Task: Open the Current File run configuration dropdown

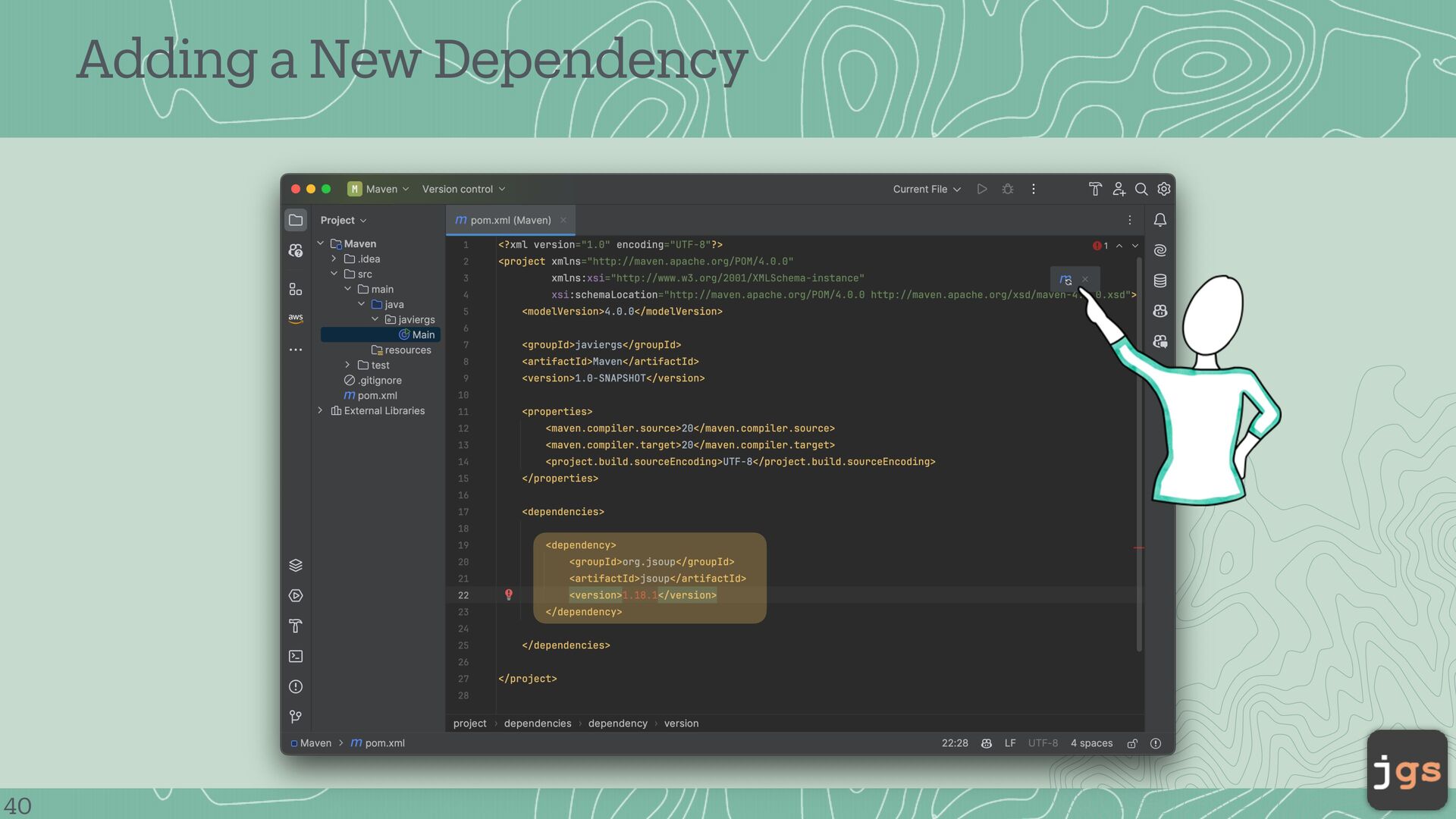Action: tap(927, 189)
